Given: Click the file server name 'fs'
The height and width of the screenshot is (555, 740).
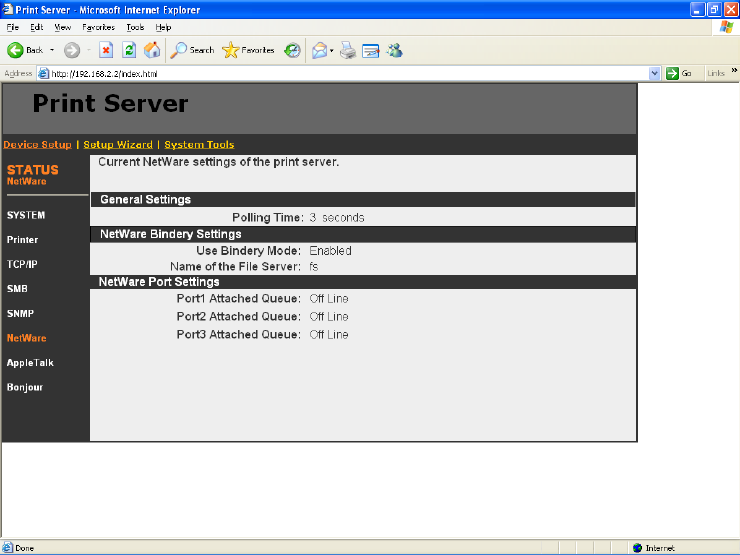Looking at the screenshot, I should 314,267.
